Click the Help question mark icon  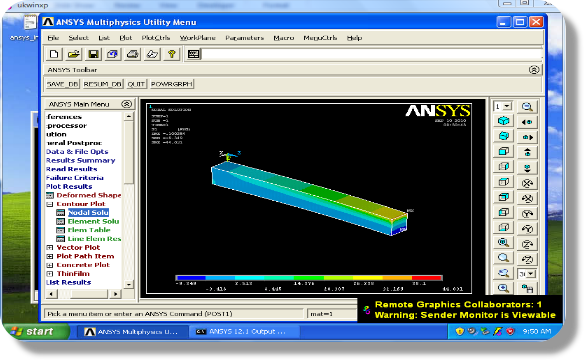coord(172,54)
